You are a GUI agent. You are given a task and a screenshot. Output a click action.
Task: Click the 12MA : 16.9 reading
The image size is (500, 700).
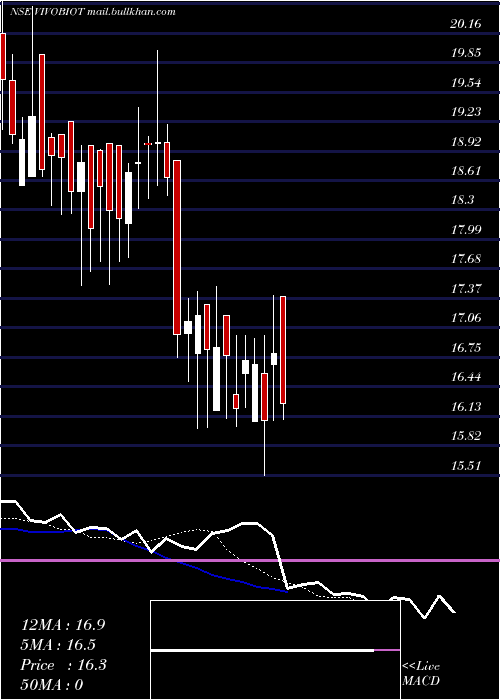63,625
